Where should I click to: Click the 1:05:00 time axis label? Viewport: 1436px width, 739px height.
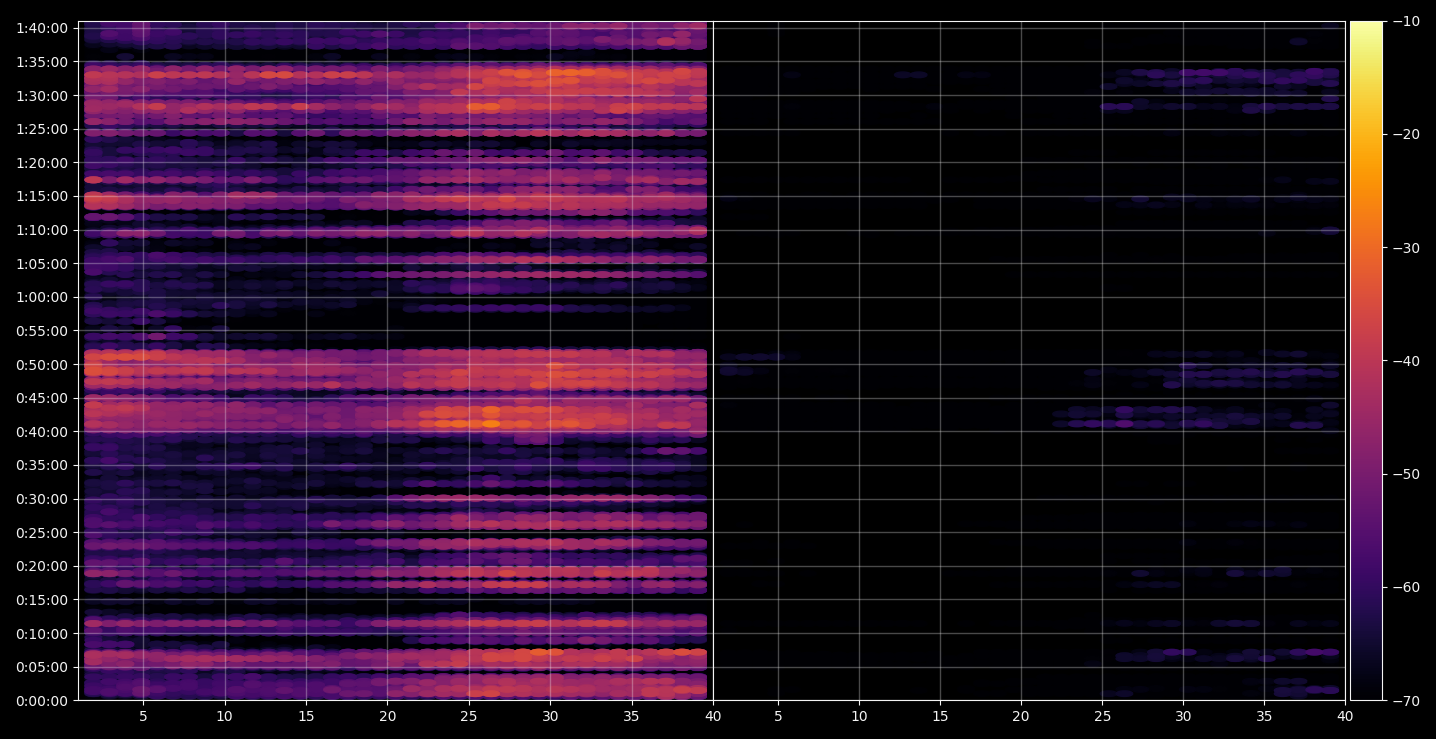pos(42,264)
